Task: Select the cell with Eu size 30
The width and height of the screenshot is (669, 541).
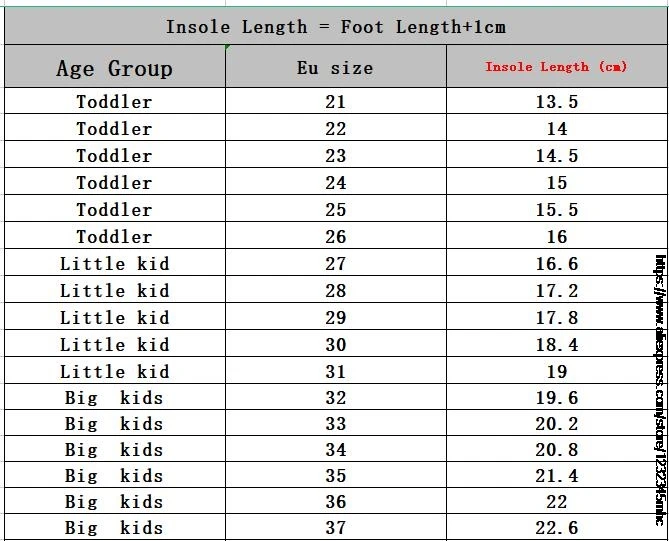Action: coord(336,343)
